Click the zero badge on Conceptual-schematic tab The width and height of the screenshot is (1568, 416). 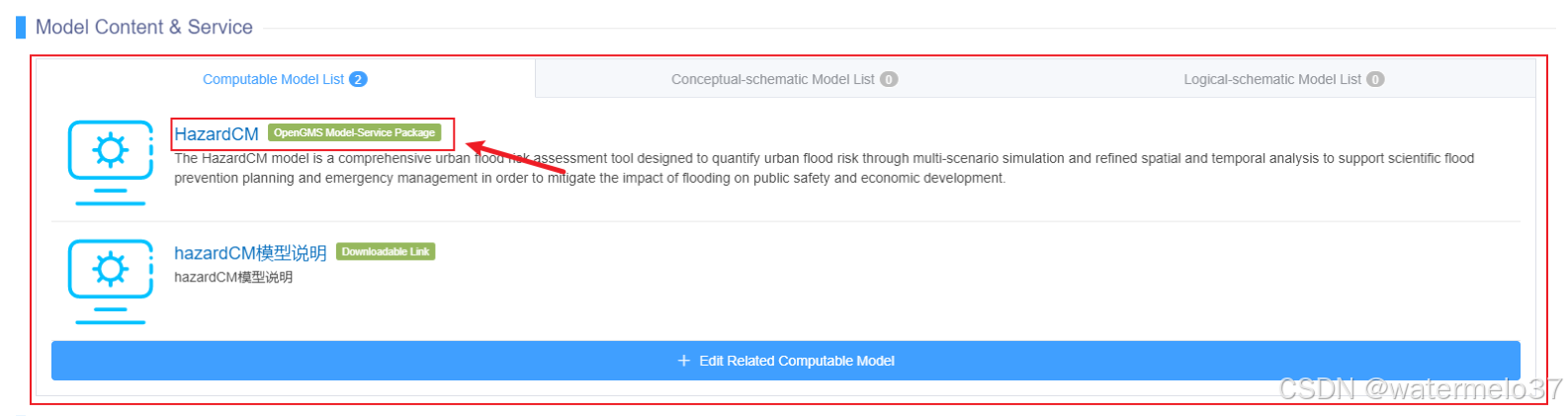889,79
